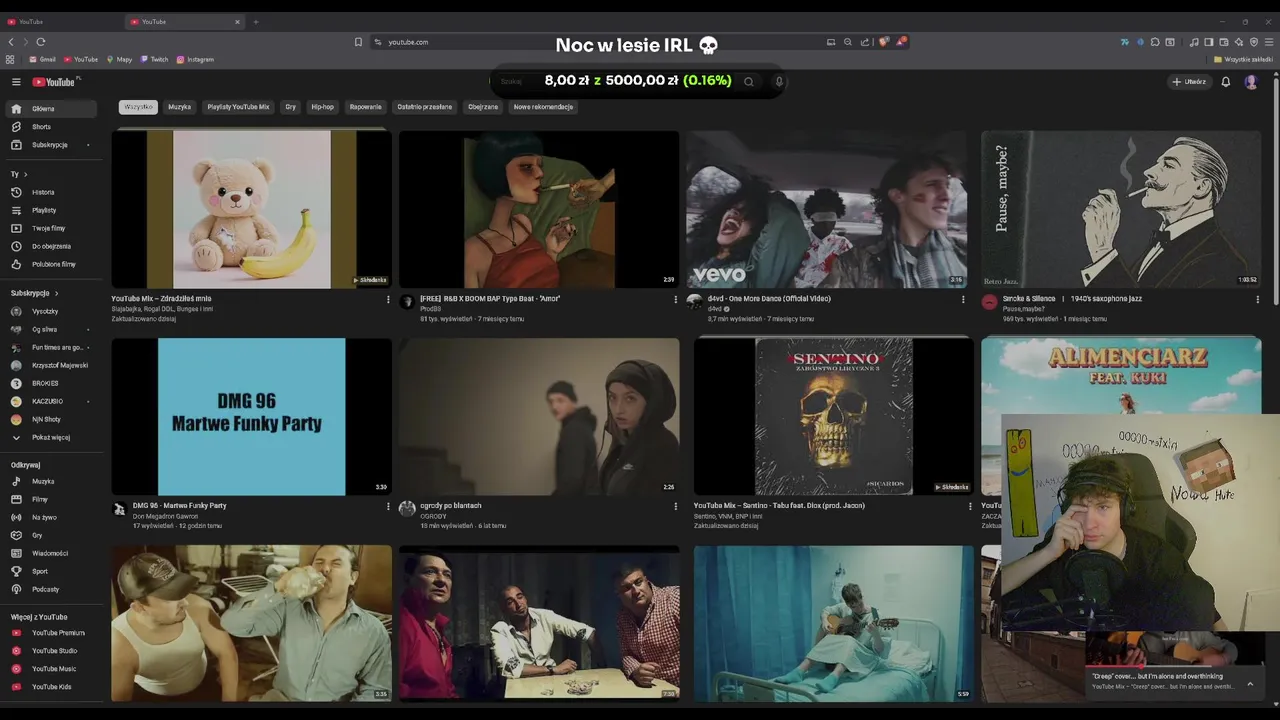Open Instagram bookmark
The image size is (1280, 720).
point(195,60)
